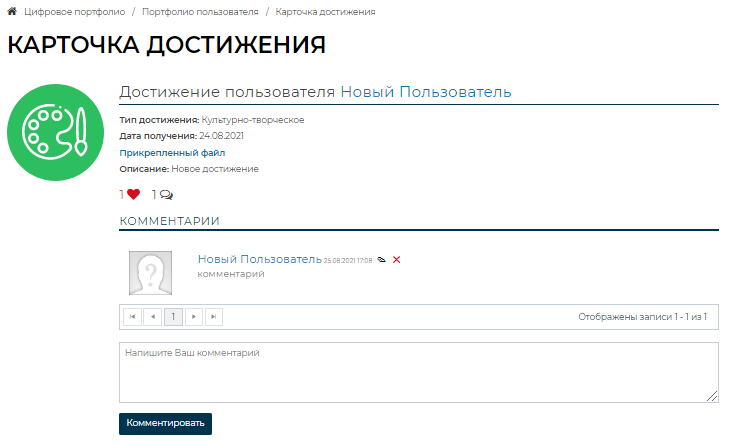Like the achievement with the heart icon

click(133, 195)
